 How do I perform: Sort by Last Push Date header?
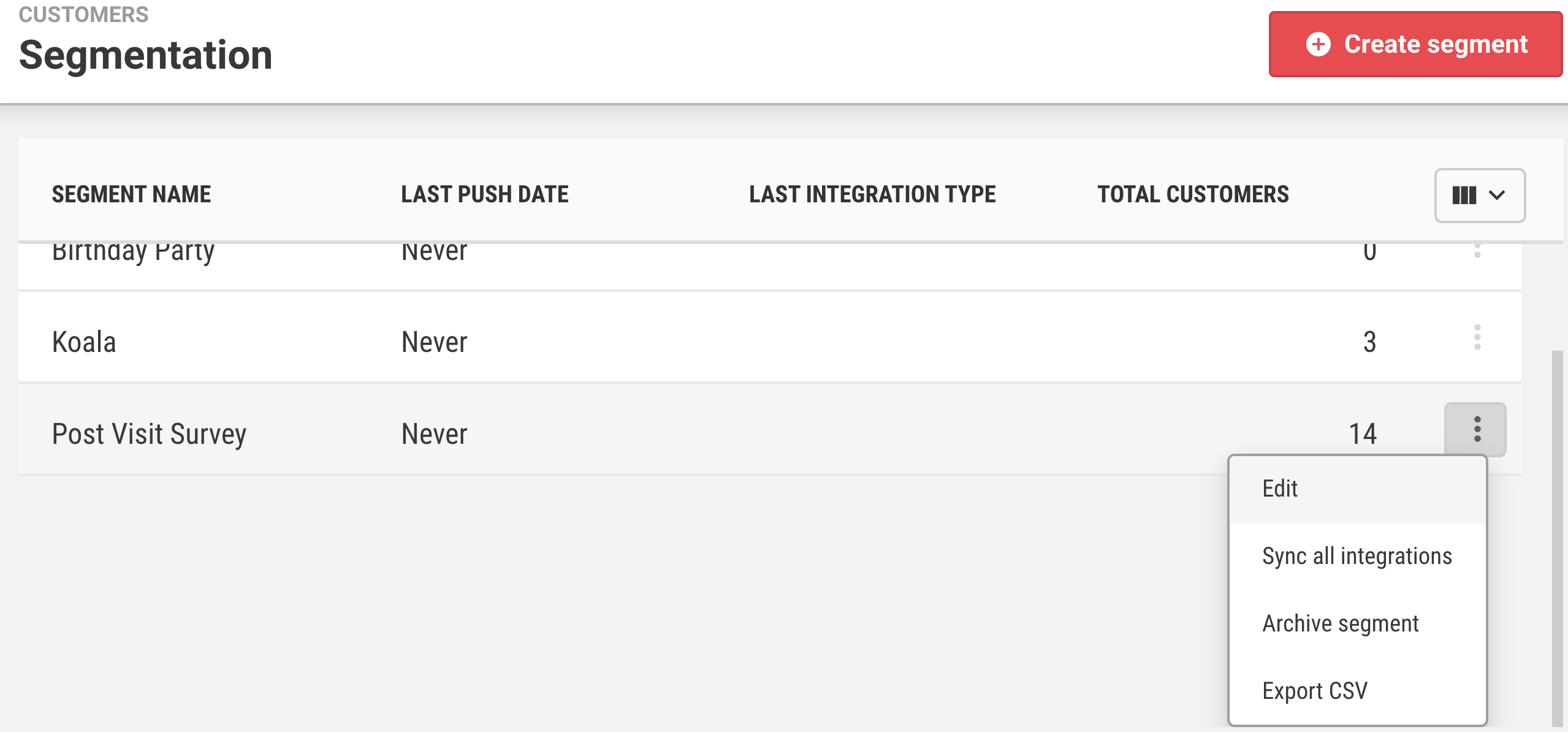[485, 195]
